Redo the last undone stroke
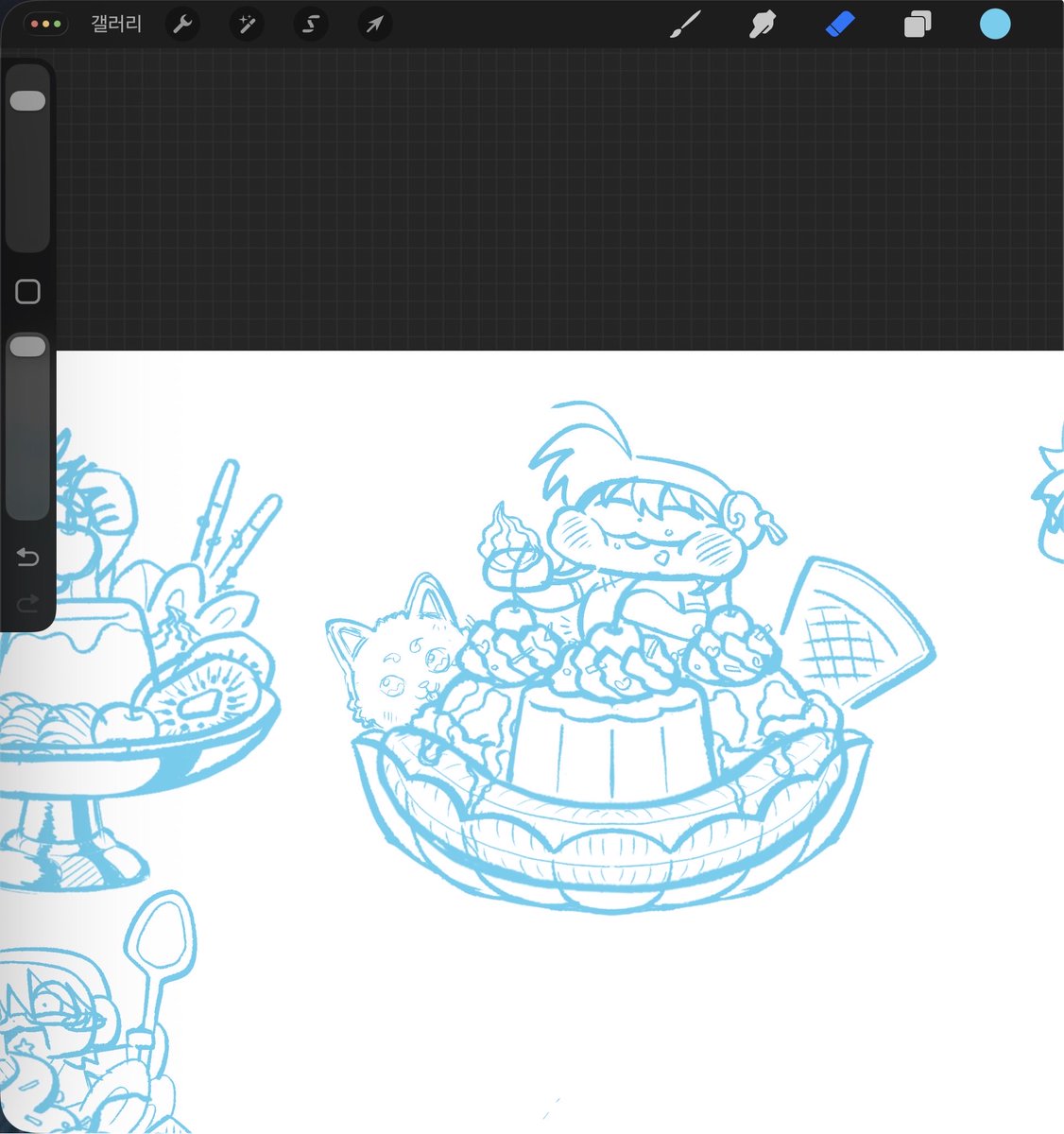1064x1134 pixels. point(27,602)
